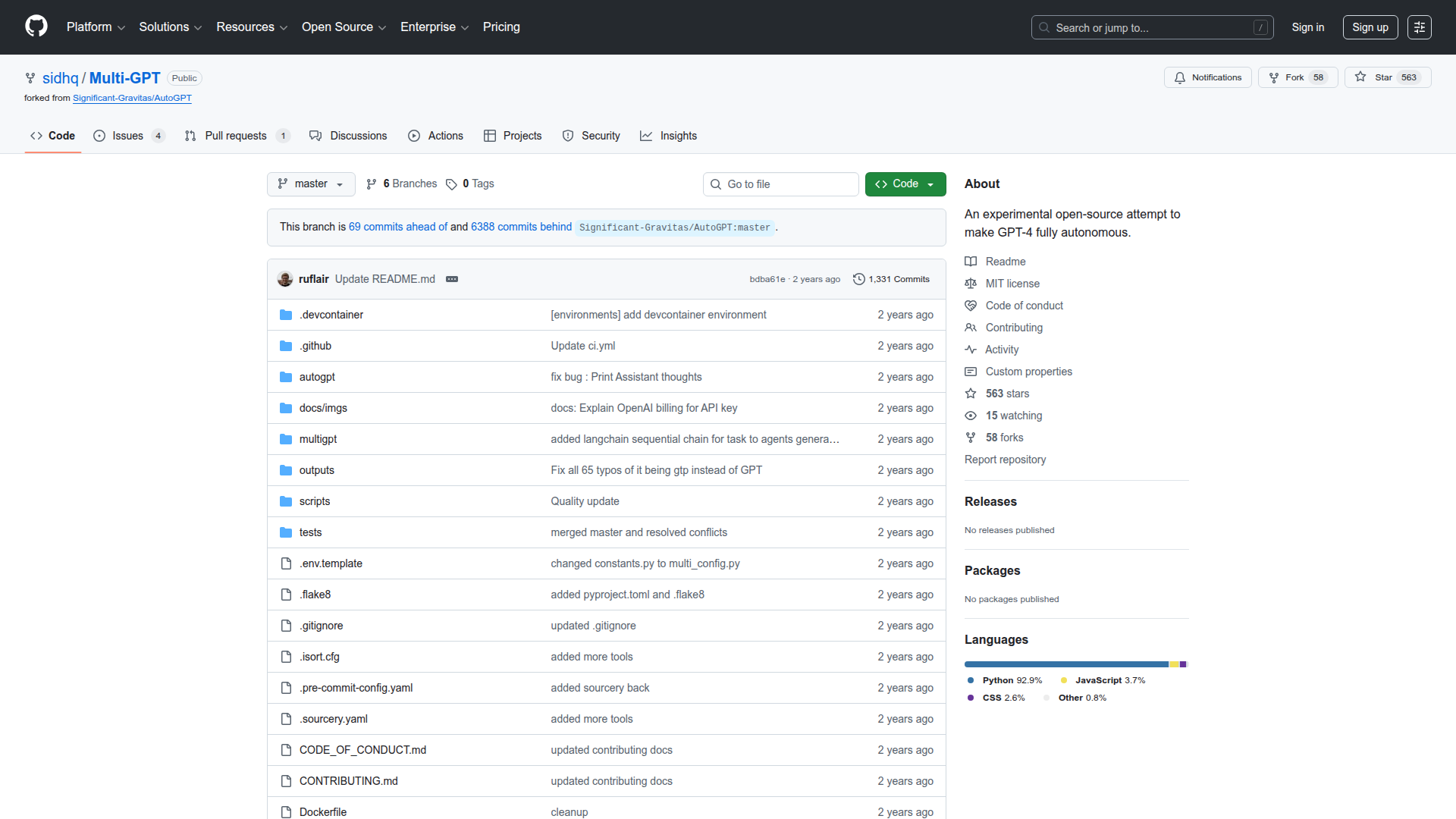Expand the commit message ellipsis icon
Viewport: 1456px width, 819px height.
(x=452, y=279)
